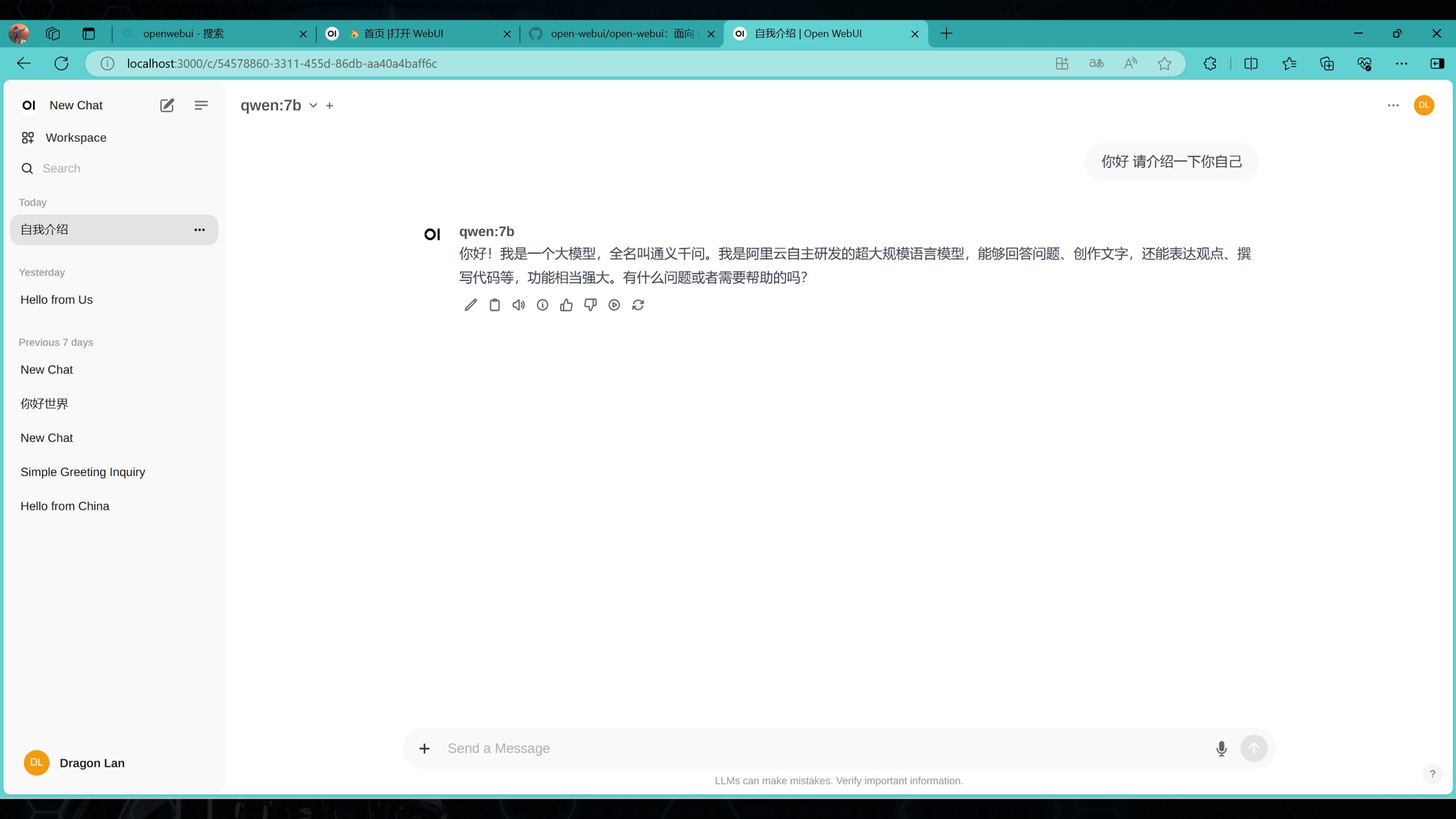Start voice input with microphone icon

[1221, 749]
